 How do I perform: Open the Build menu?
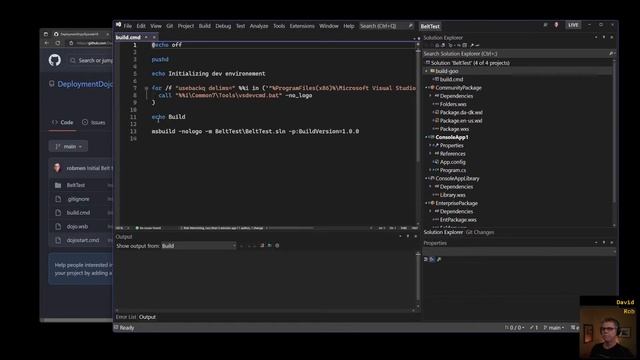tap(204, 26)
